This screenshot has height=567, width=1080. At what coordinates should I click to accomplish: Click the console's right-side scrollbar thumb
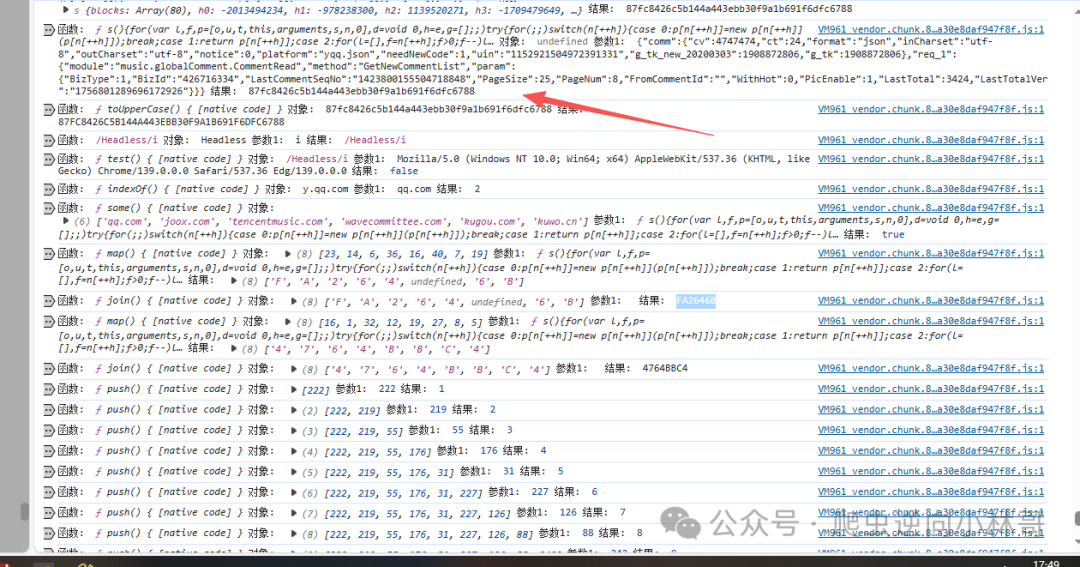click(x=1077, y=518)
